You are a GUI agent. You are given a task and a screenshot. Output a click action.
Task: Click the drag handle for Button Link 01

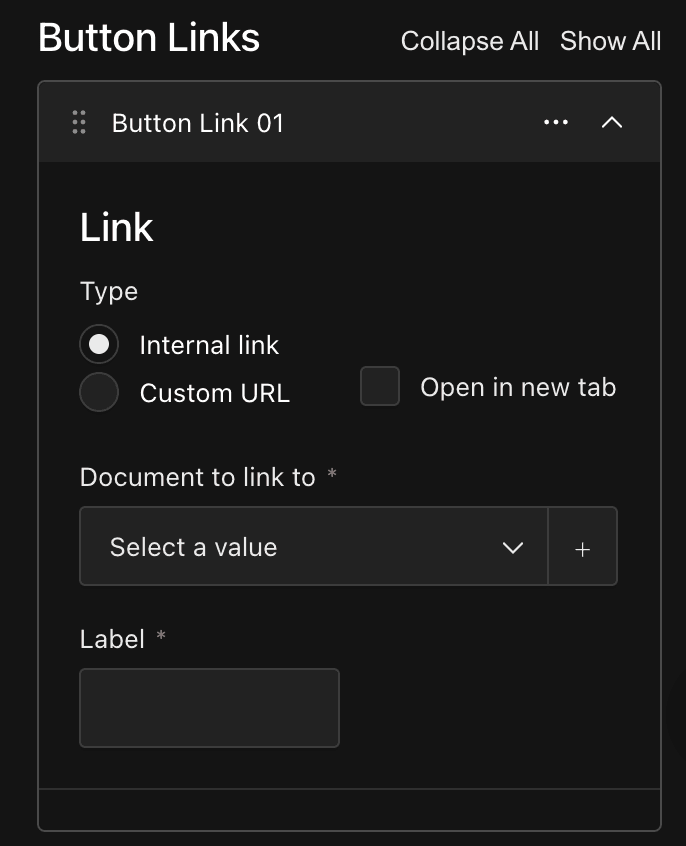pyautogui.click(x=79, y=122)
